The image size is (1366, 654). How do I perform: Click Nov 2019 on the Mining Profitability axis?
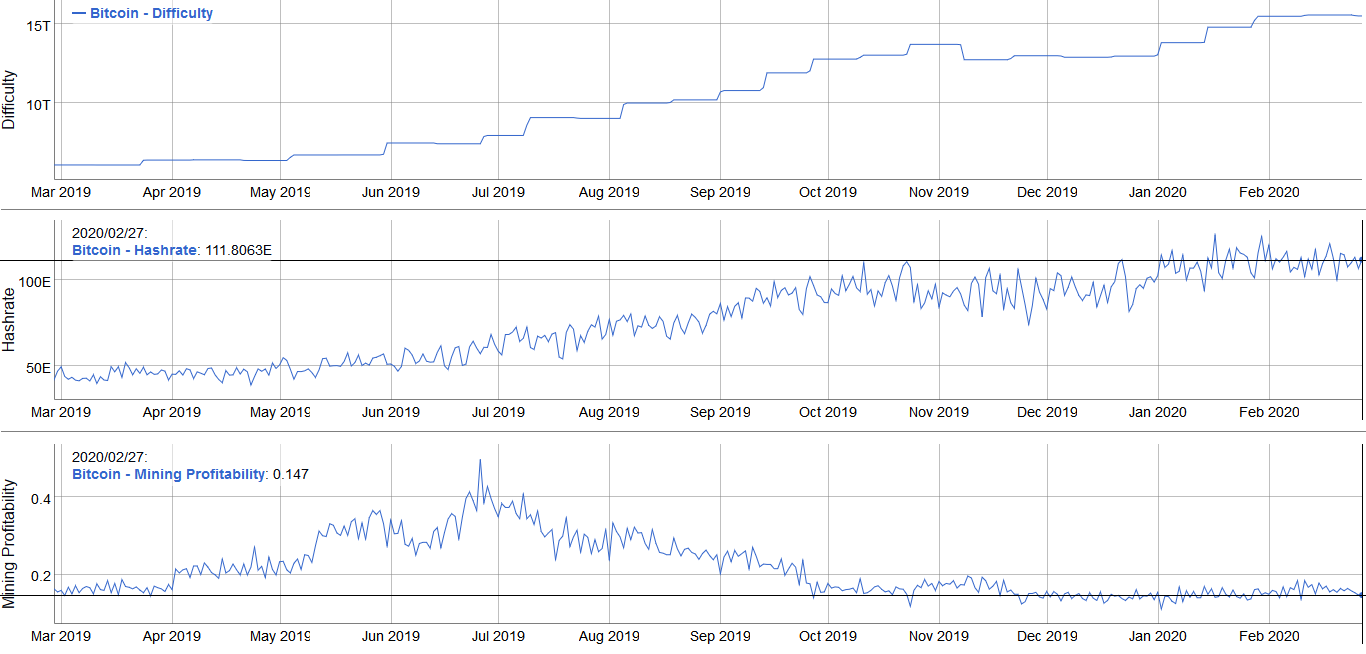coord(938,636)
